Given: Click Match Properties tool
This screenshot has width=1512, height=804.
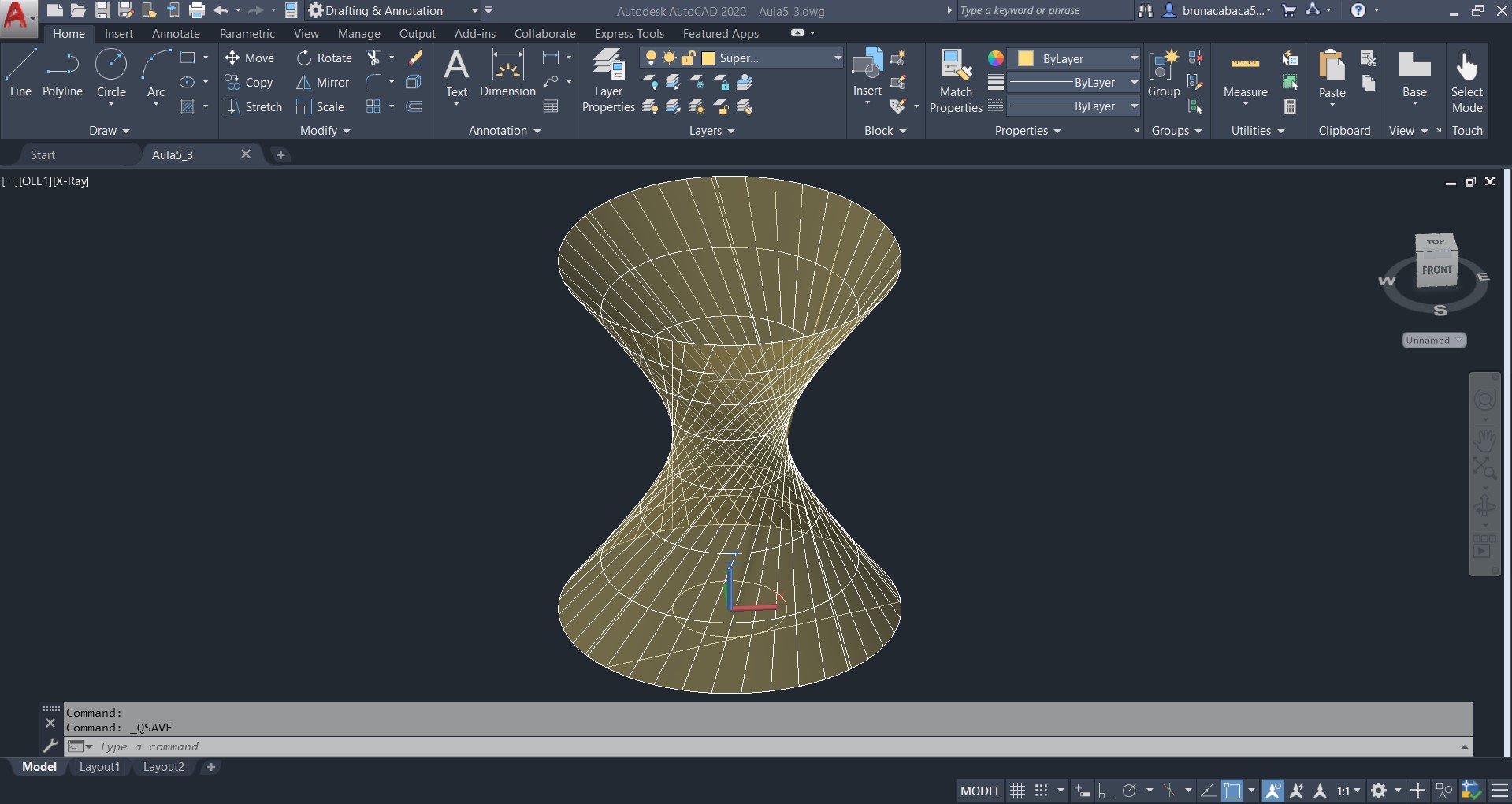Looking at the screenshot, I should pyautogui.click(x=956, y=80).
